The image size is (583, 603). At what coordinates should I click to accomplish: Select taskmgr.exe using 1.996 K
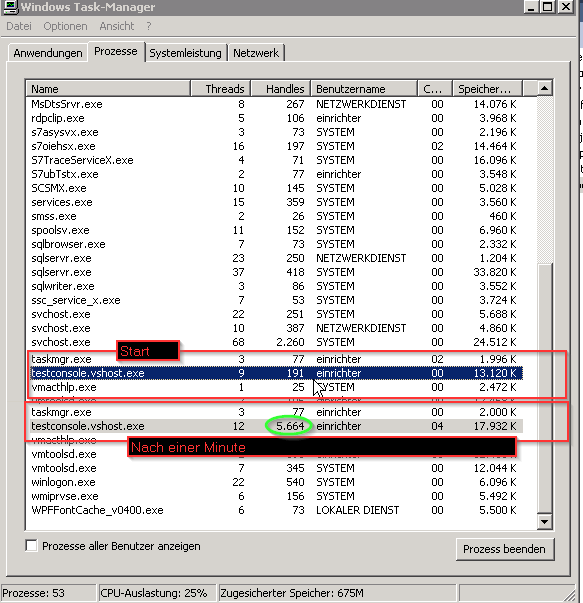coord(274,359)
